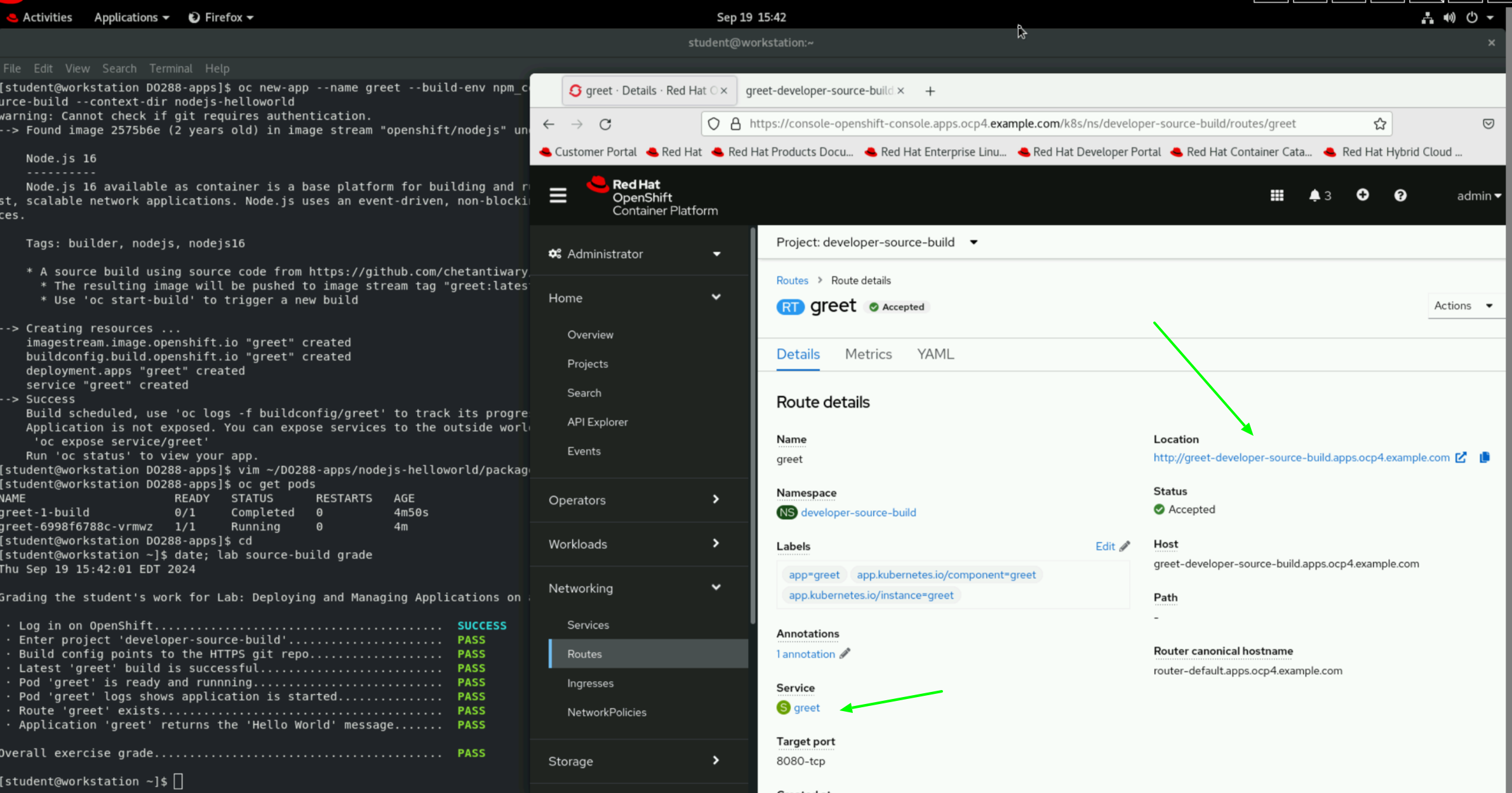Copy the route URL with the copy icon
This screenshot has width=1512, height=793.
tap(1485, 457)
